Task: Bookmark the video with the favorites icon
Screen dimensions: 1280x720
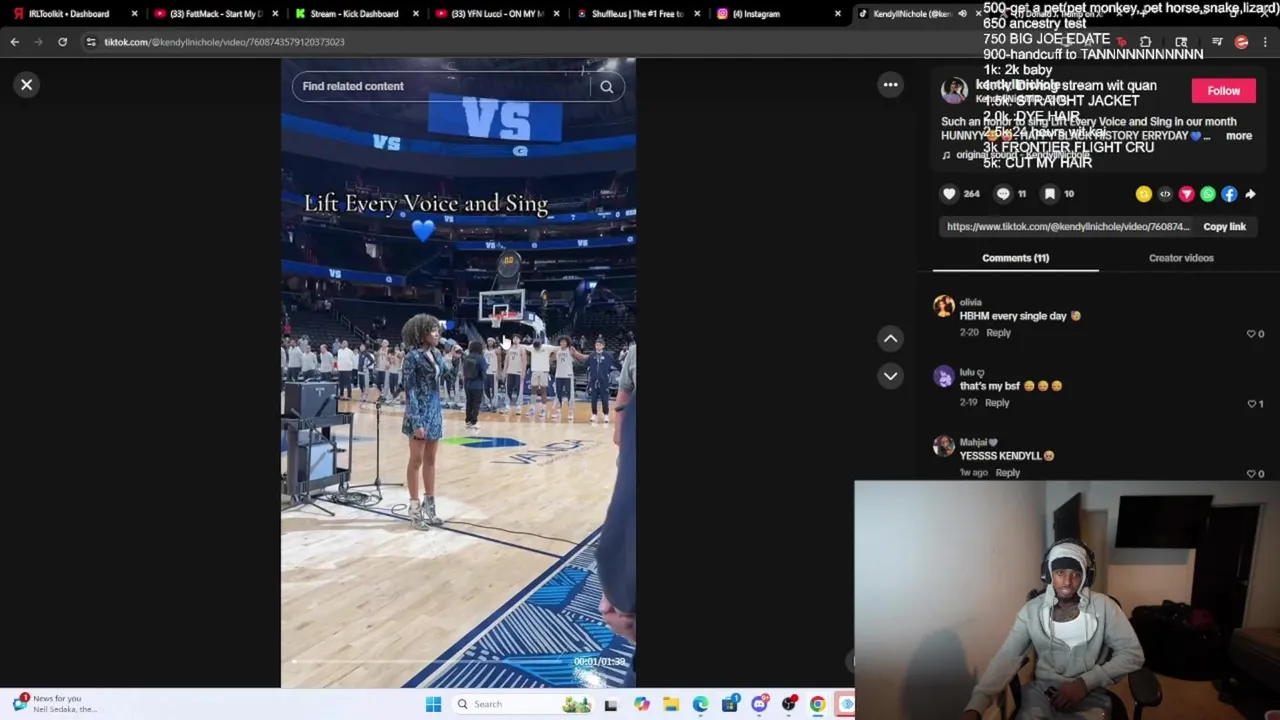Action: pos(1049,194)
